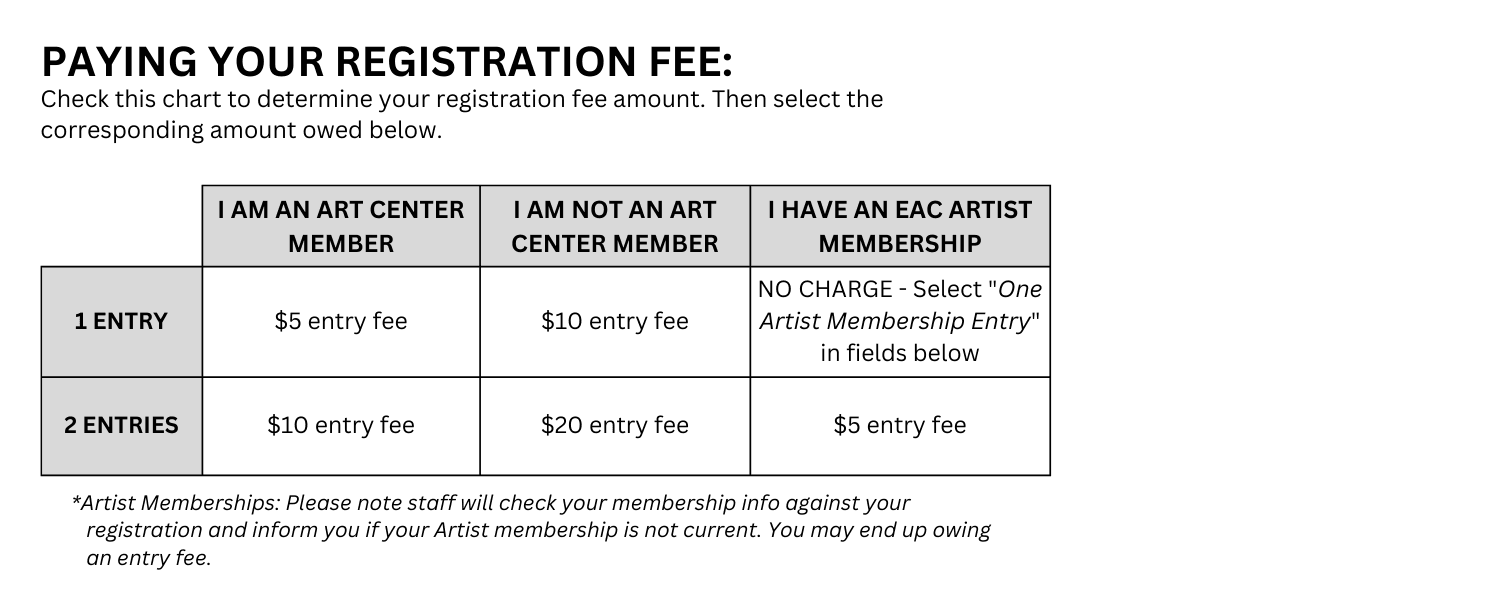Screen dimensions: 1500x600
Task: Click the empty top-left table corner
Action: click(x=122, y=226)
